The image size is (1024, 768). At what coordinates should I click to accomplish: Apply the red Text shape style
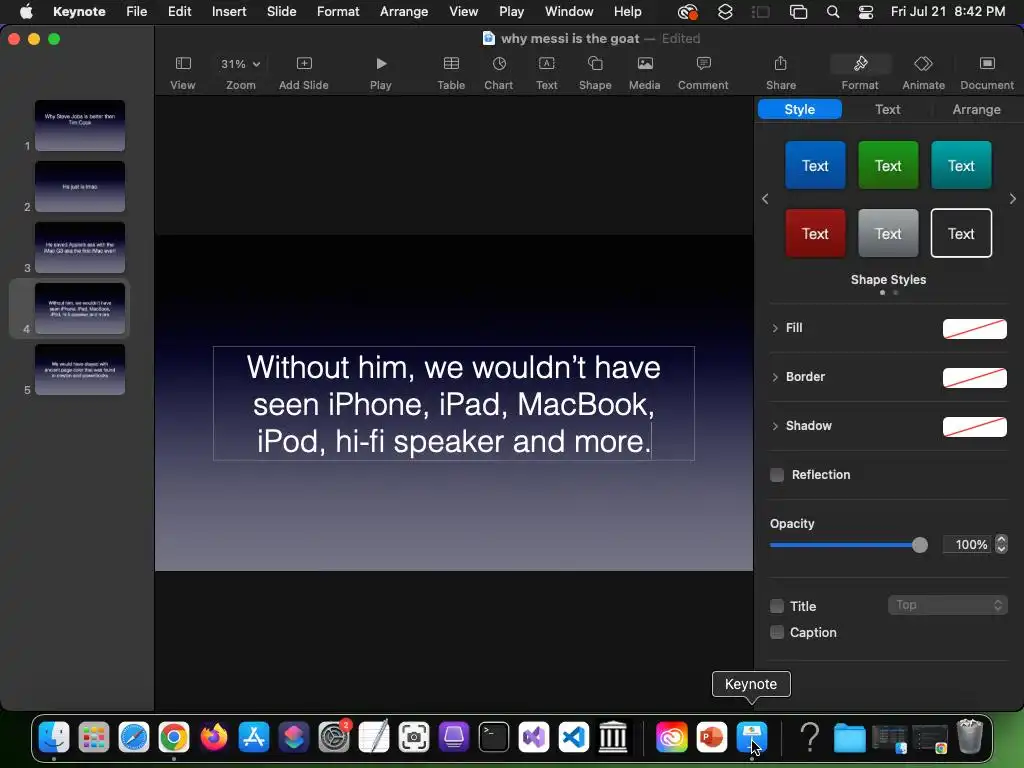pyautogui.click(x=815, y=233)
